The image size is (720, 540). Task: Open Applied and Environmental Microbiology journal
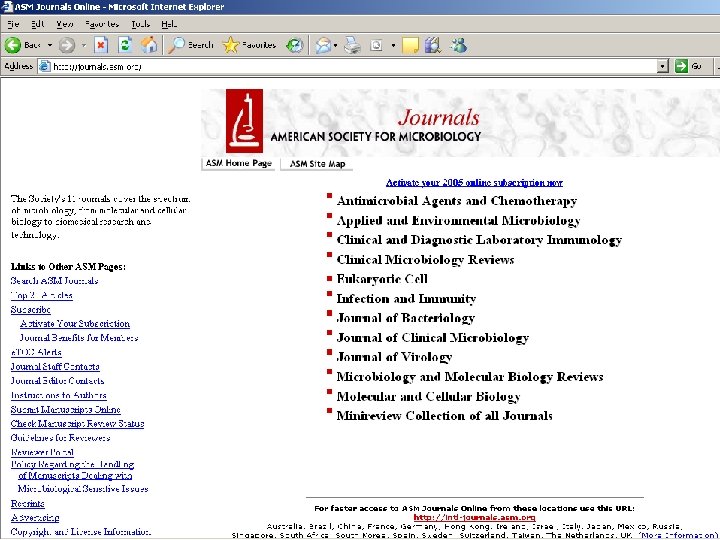point(458,220)
